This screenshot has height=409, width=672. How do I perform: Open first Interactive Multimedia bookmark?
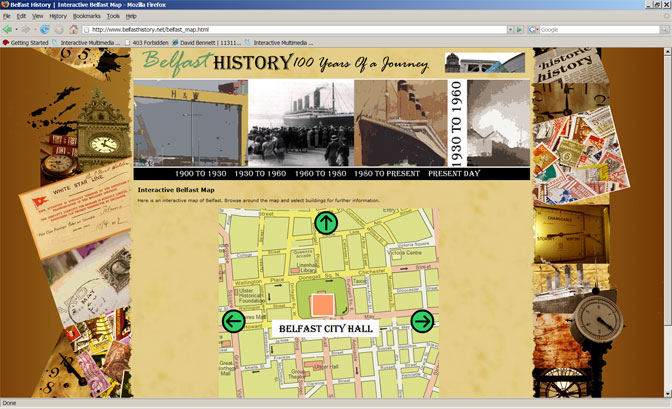click(86, 42)
